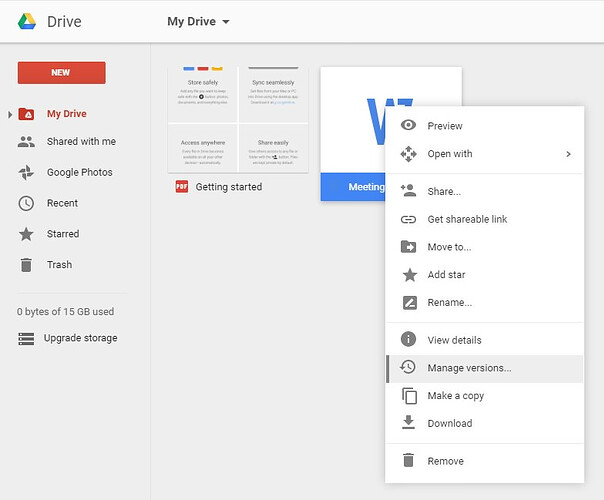Click the Get shareable link chain icon
604x500 pixels.
pos(408,219)
